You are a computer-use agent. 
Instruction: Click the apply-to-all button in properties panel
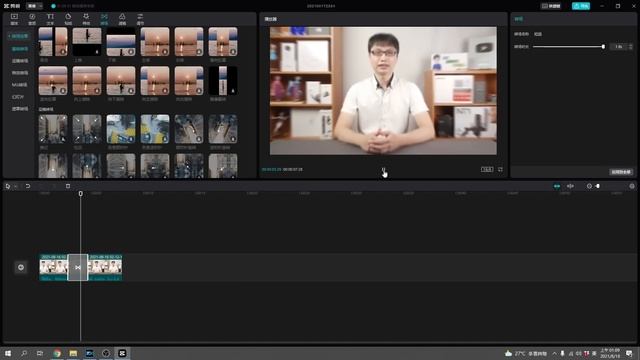tap(621, 172)
